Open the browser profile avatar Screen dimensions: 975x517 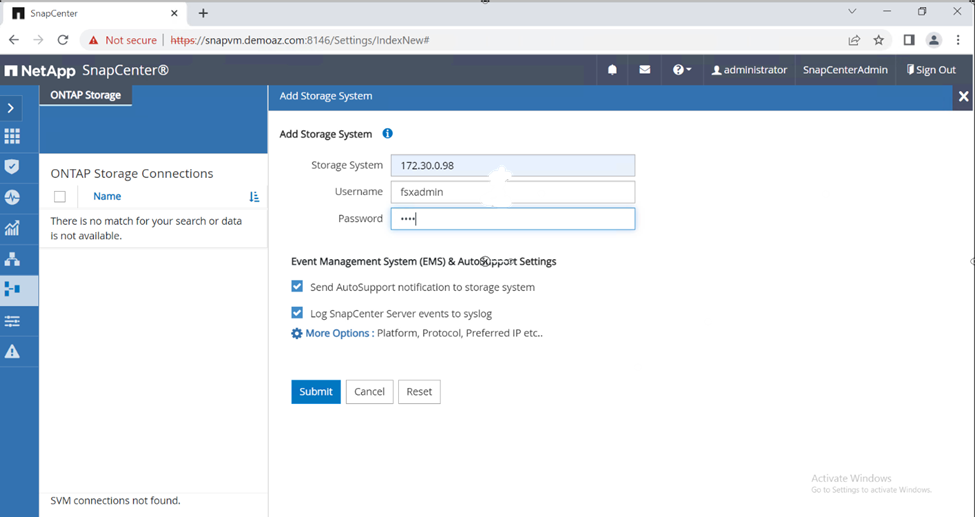[933, 40]
